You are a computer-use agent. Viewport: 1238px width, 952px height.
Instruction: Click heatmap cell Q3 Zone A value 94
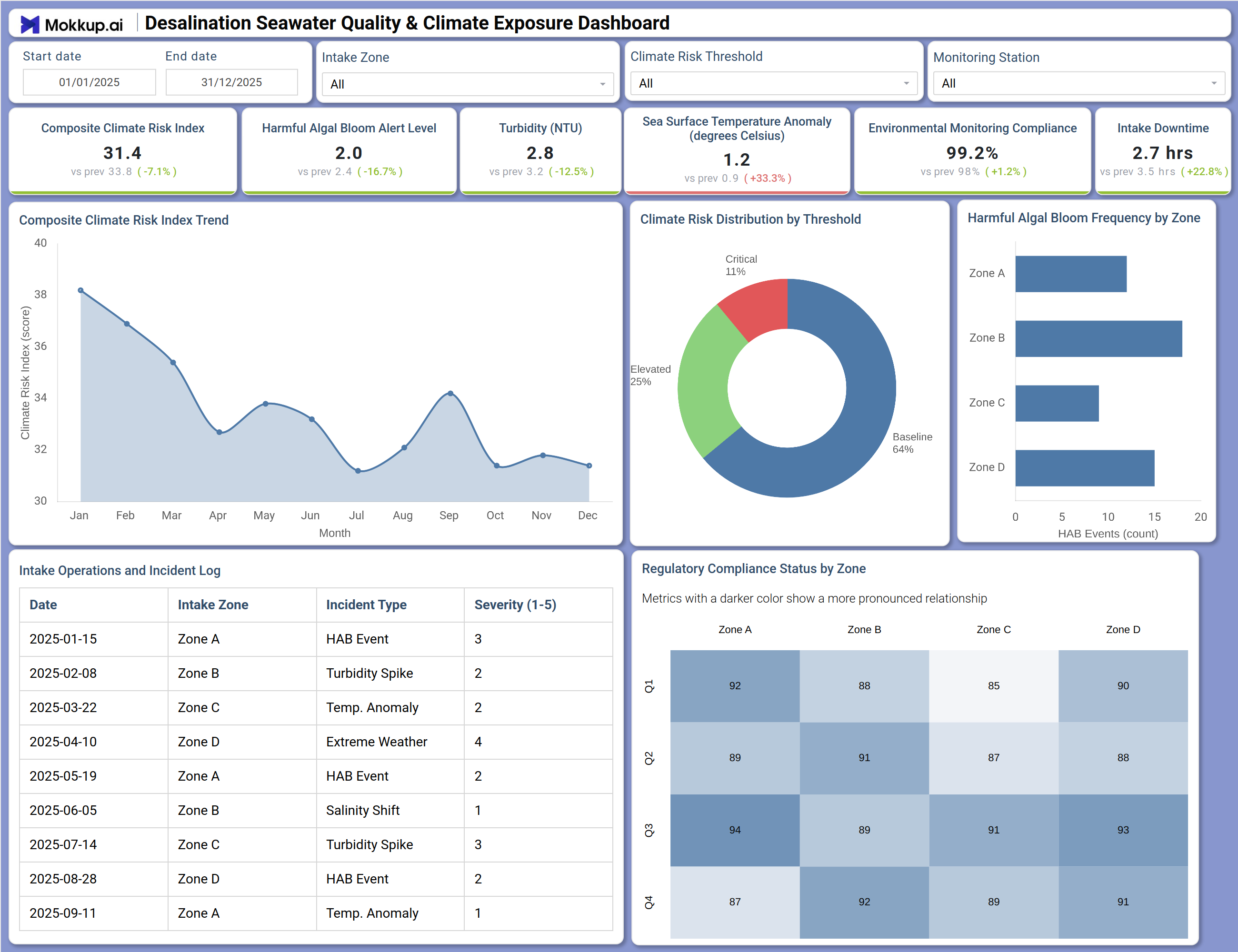(735, 830)
